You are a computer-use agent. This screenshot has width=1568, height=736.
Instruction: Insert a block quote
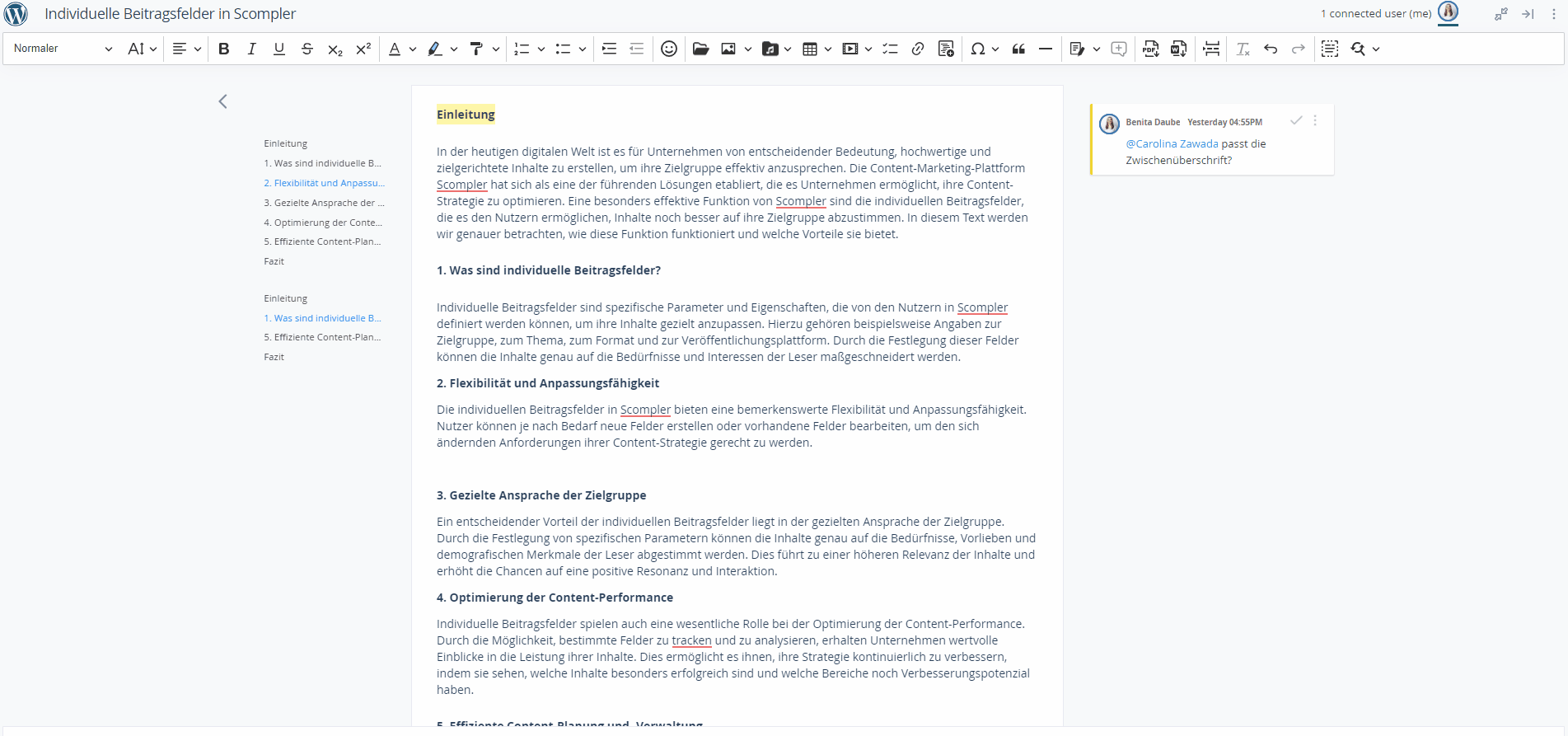pos(1018,49)
